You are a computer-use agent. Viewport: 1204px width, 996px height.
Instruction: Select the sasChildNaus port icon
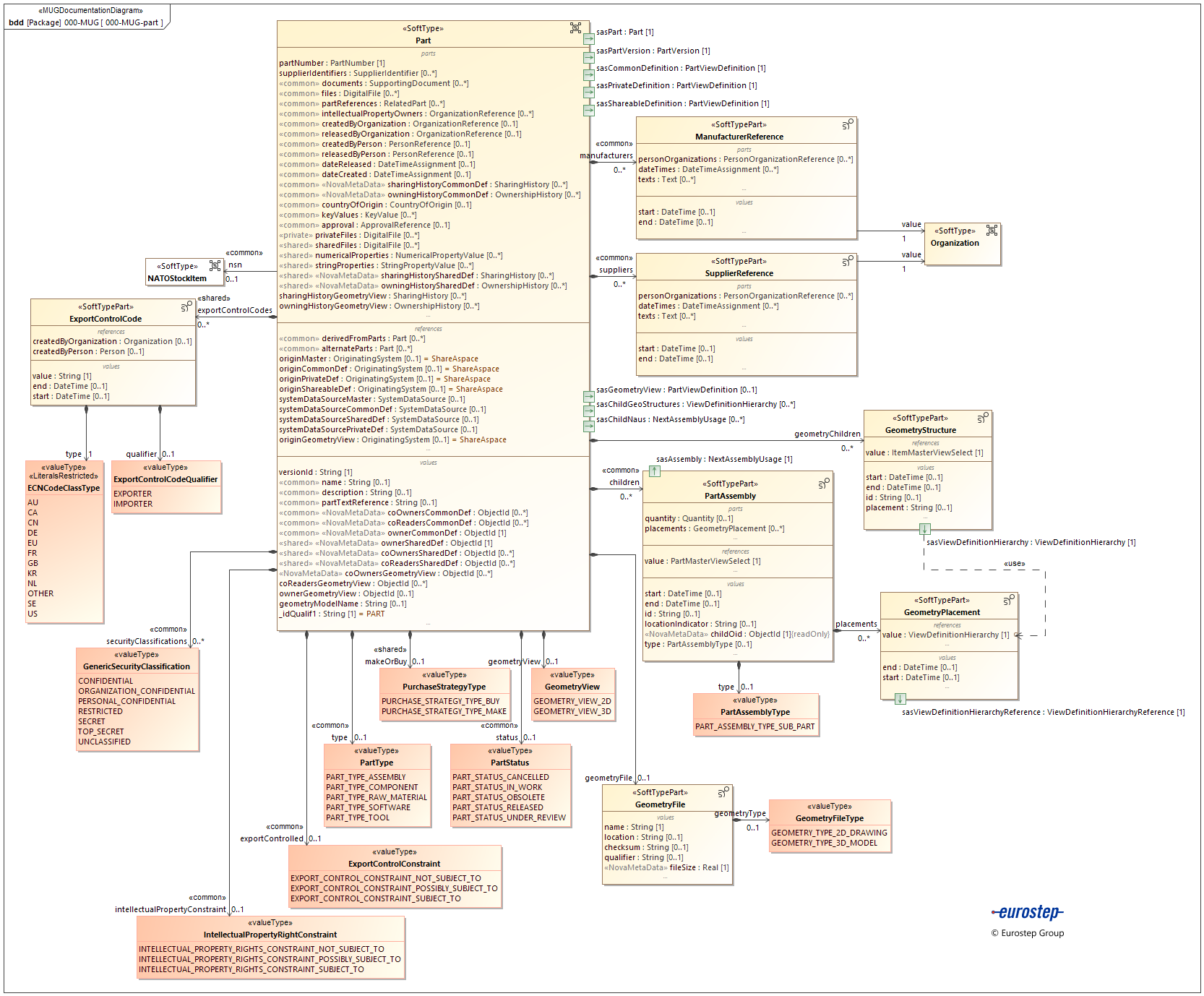click(589, 426)
